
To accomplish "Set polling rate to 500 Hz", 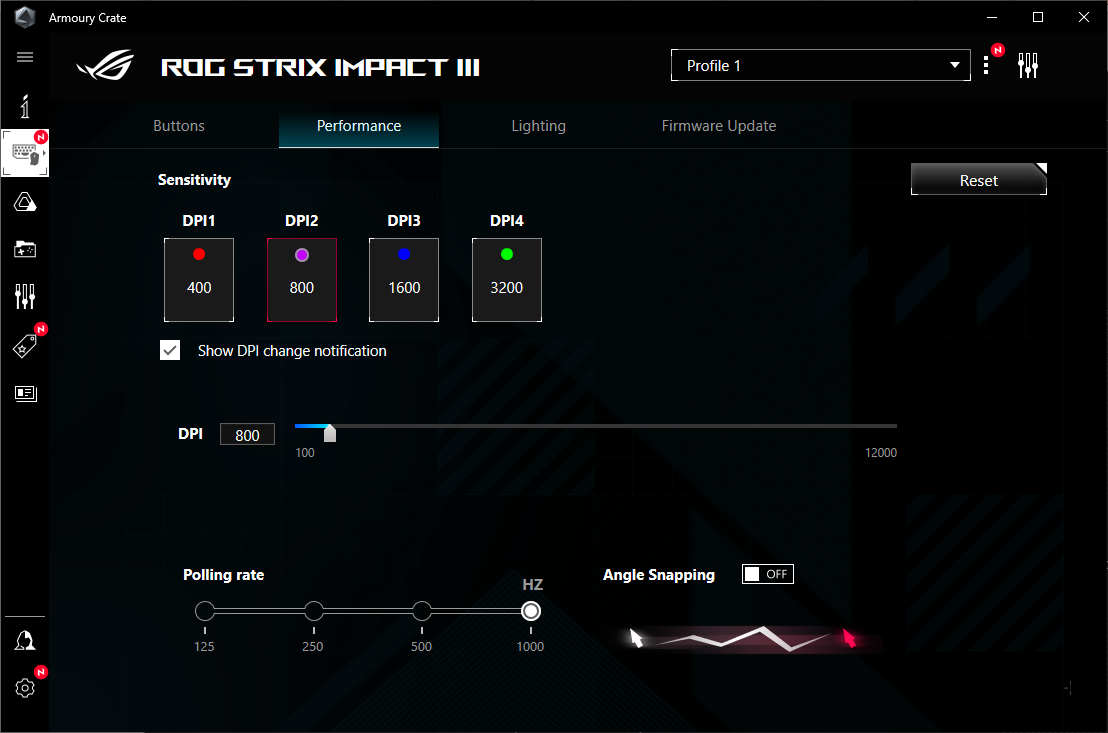I will coord(422,611).
